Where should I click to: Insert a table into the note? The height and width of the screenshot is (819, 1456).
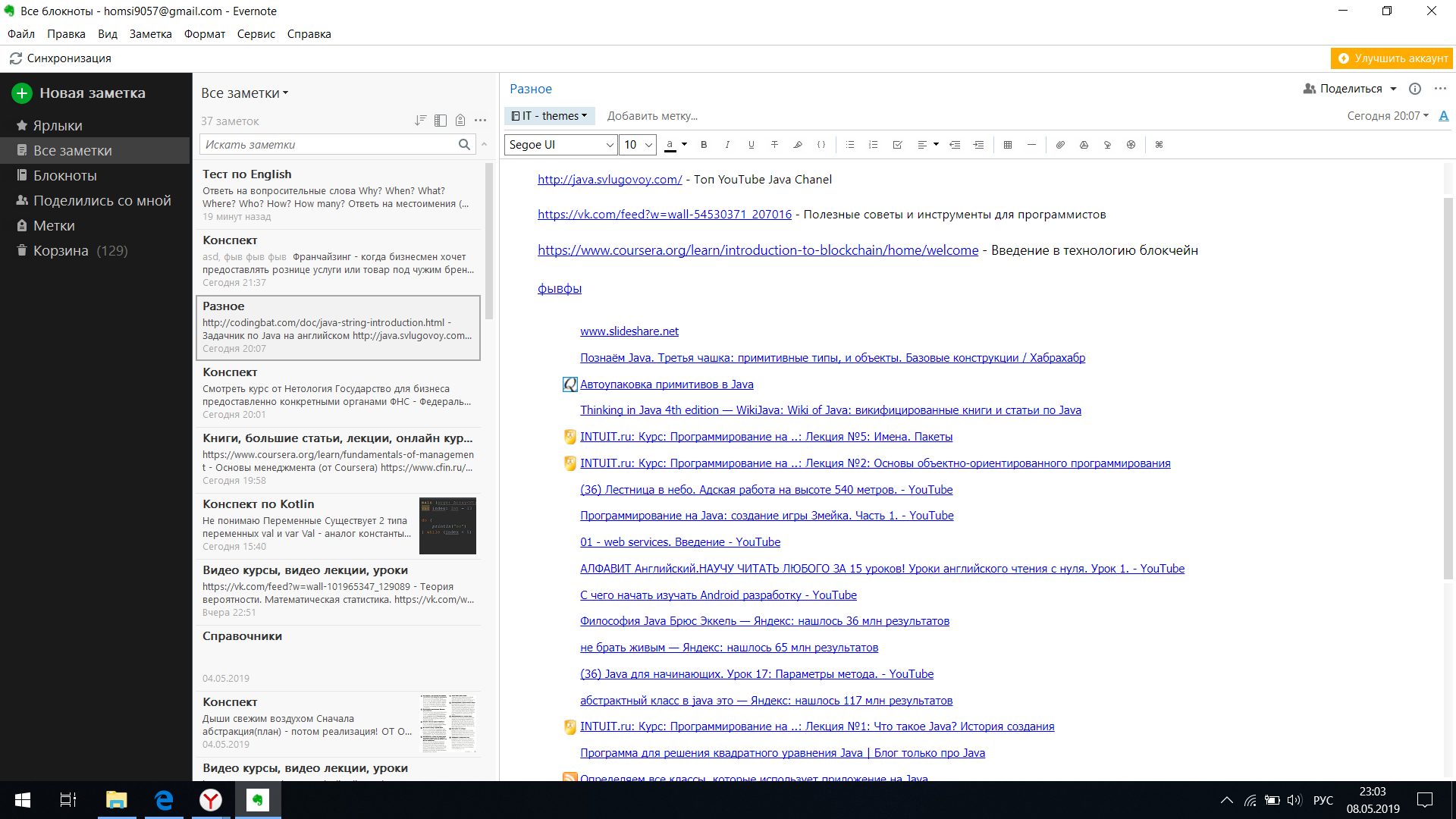tap(1008, 145)
